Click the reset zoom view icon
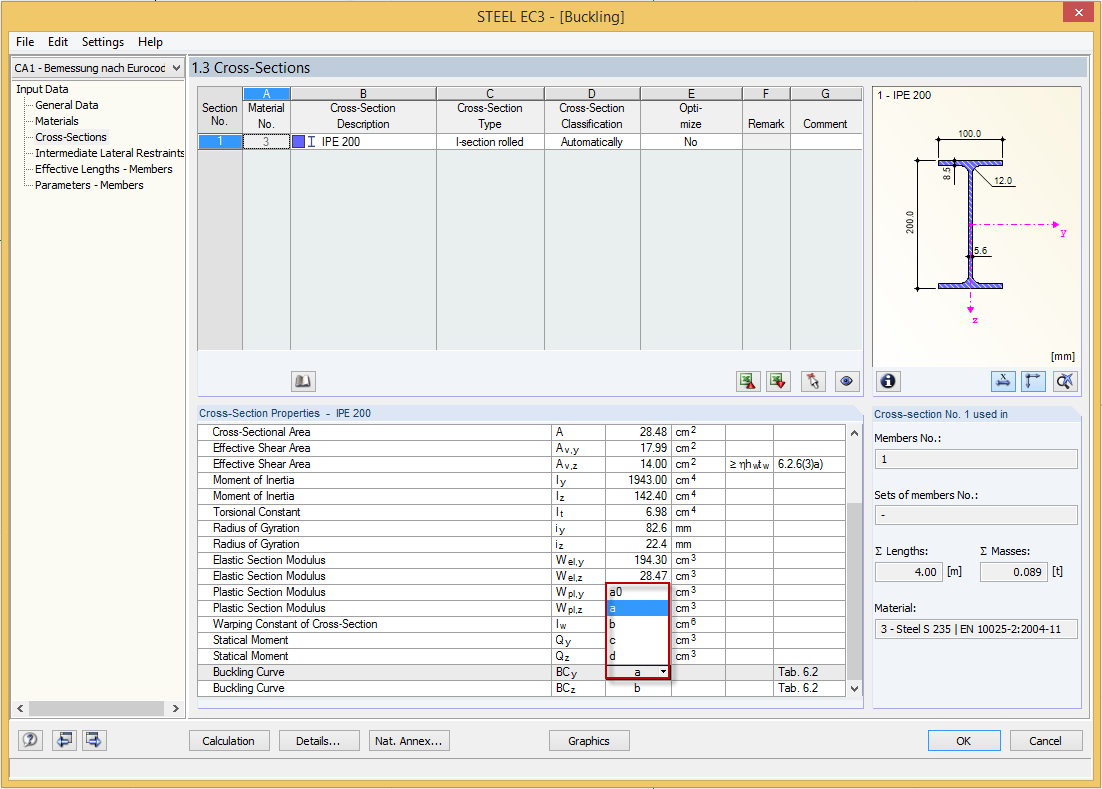 1065,381
